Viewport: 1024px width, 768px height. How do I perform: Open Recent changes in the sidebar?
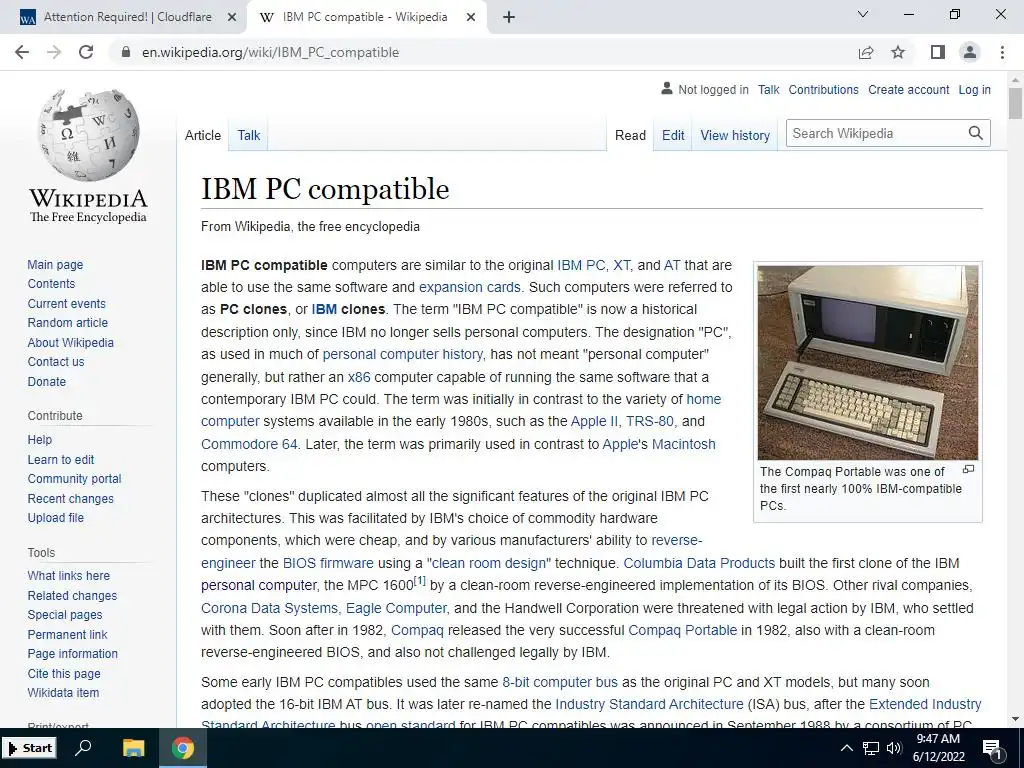(x=71, y=499)
